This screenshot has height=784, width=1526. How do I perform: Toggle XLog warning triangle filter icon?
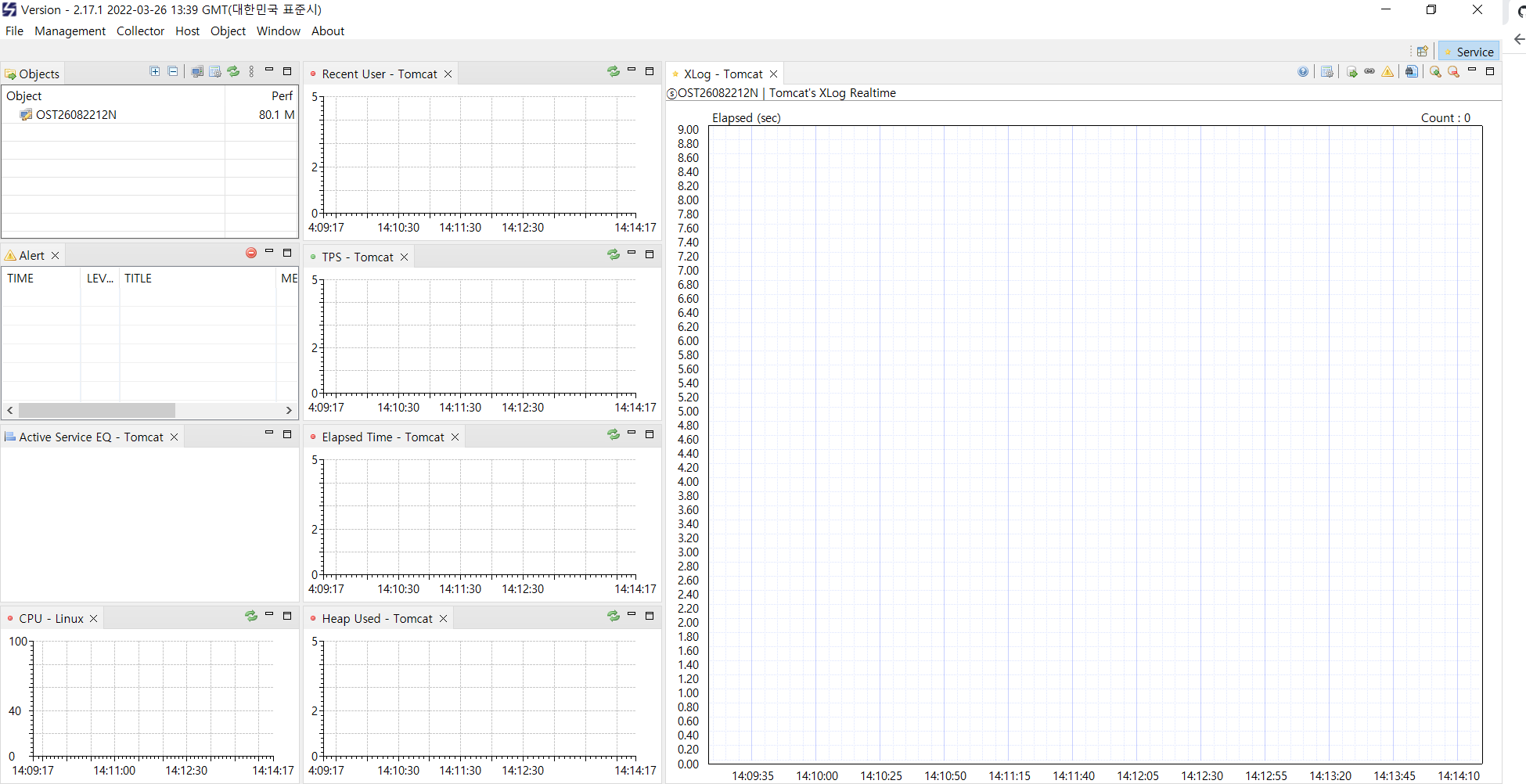coord(1387,71)
